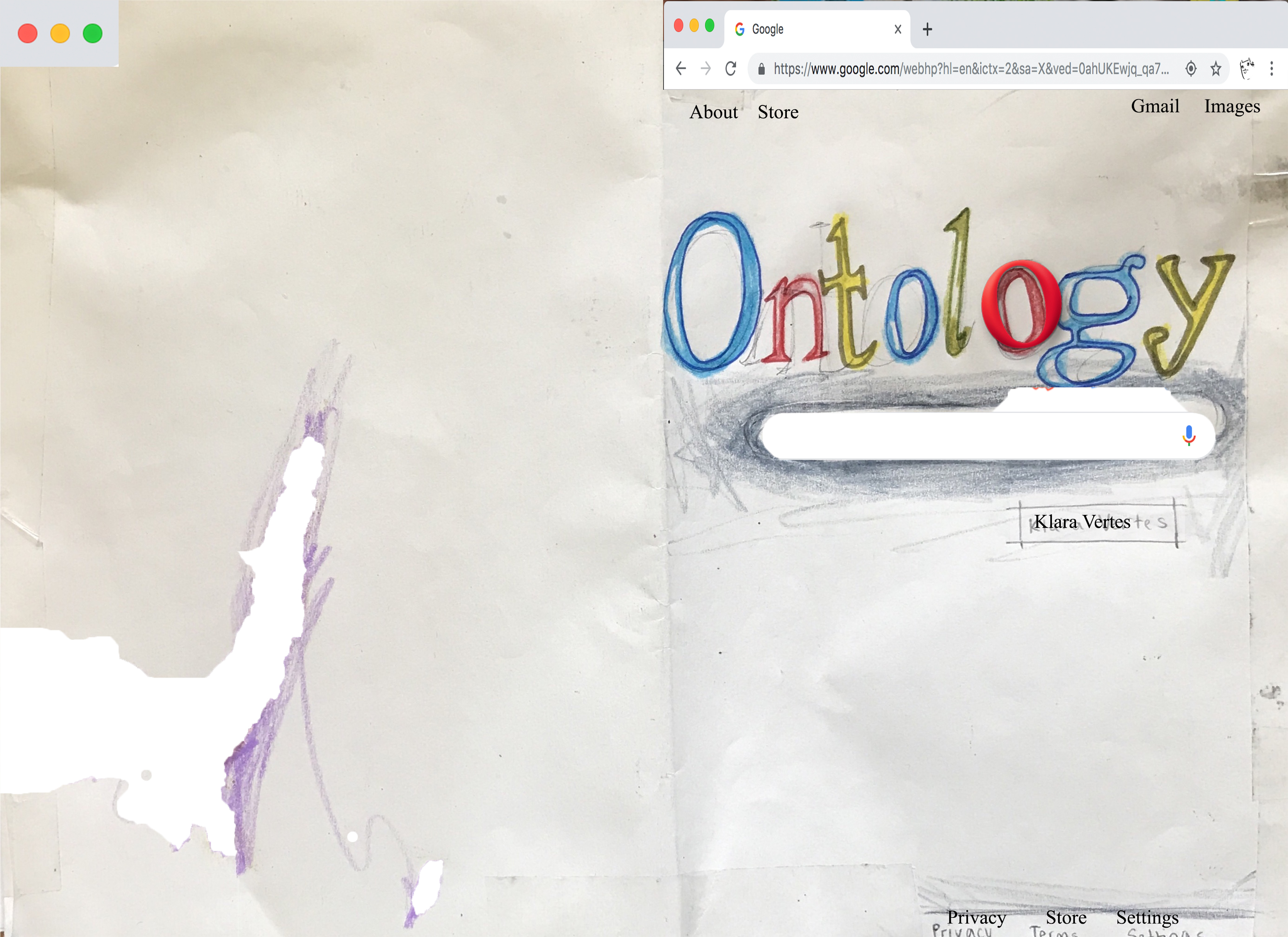Click the forward navigation arrow

[x=705, y=69]
